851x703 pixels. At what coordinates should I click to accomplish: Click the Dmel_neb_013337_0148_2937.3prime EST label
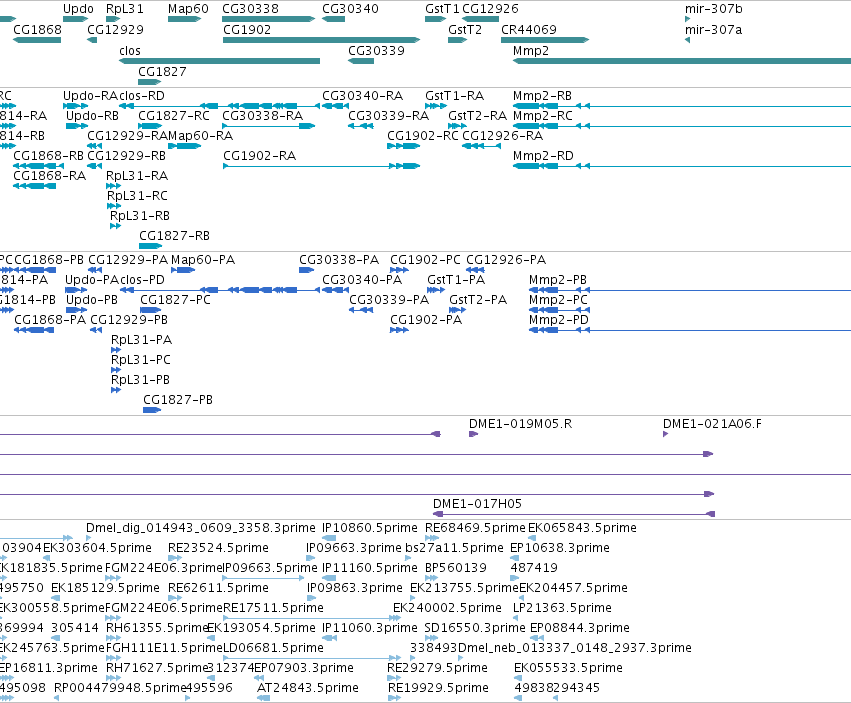pyautogui.click(x=575, y=648)
